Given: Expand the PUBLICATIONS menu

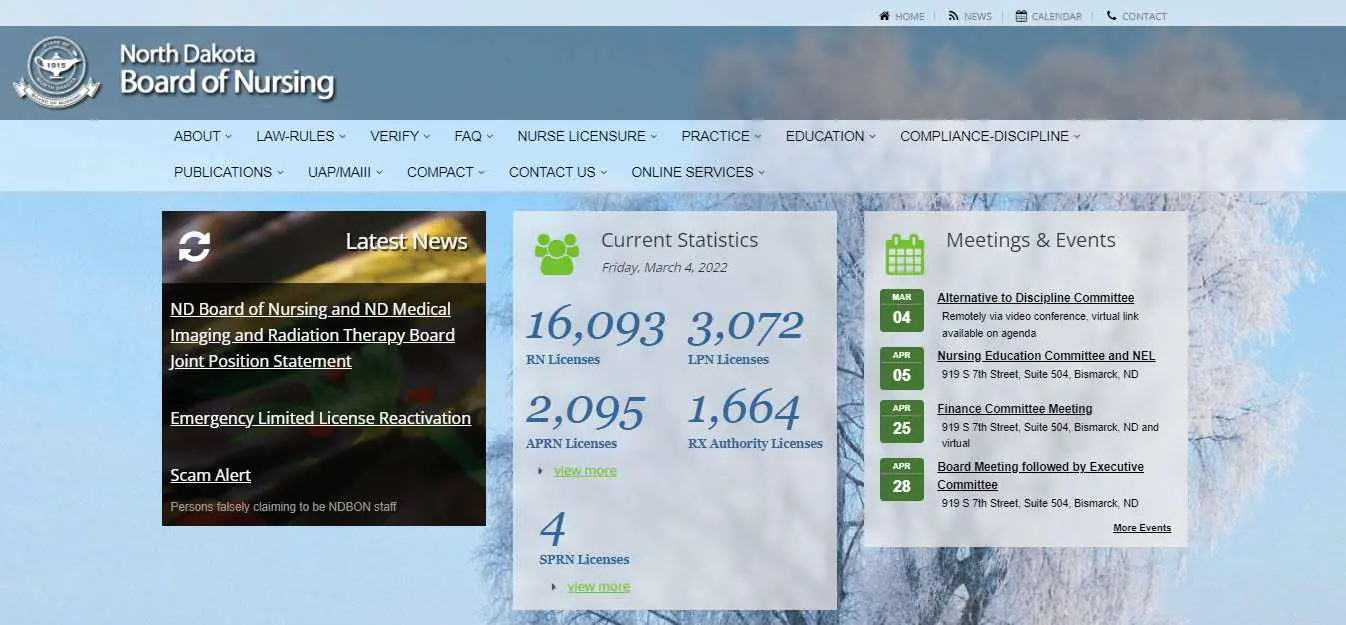Looking at the screenshot, I should 229,172.
